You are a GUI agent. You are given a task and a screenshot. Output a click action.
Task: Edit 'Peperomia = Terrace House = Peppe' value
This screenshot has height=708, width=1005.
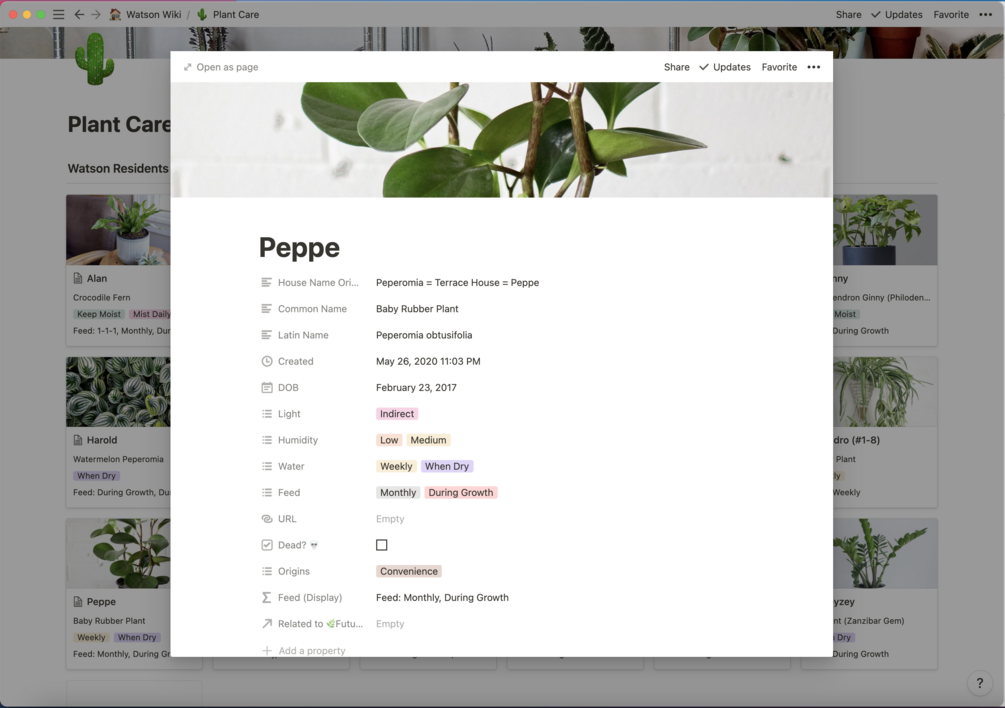[x=458, y=283]
